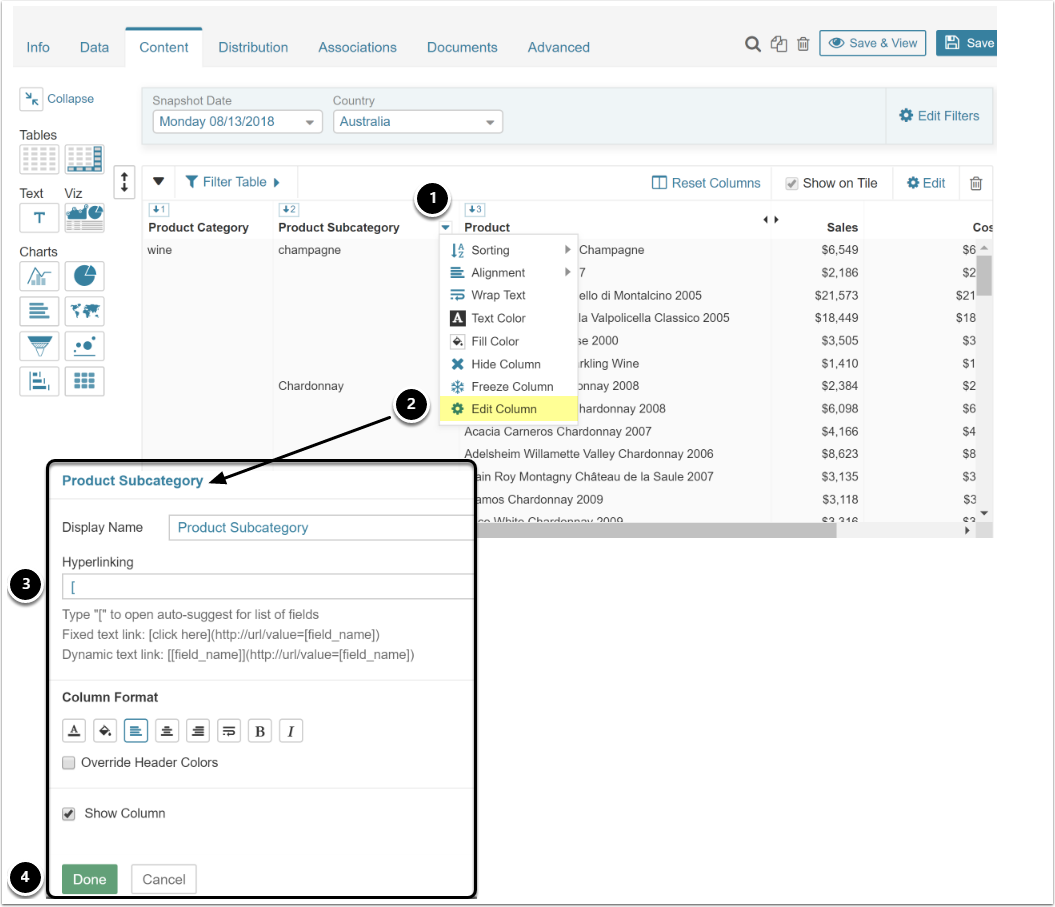
Task: Click the search magnifier icon in header
Action: (x=753, y=44)
